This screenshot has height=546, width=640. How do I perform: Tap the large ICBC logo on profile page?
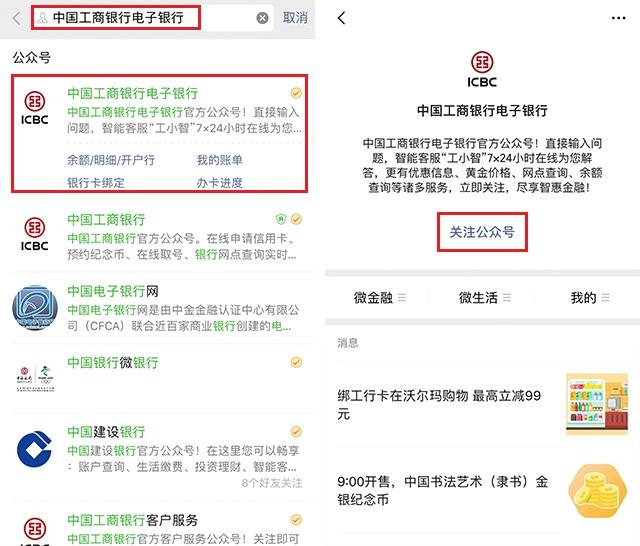coord(482,69)
